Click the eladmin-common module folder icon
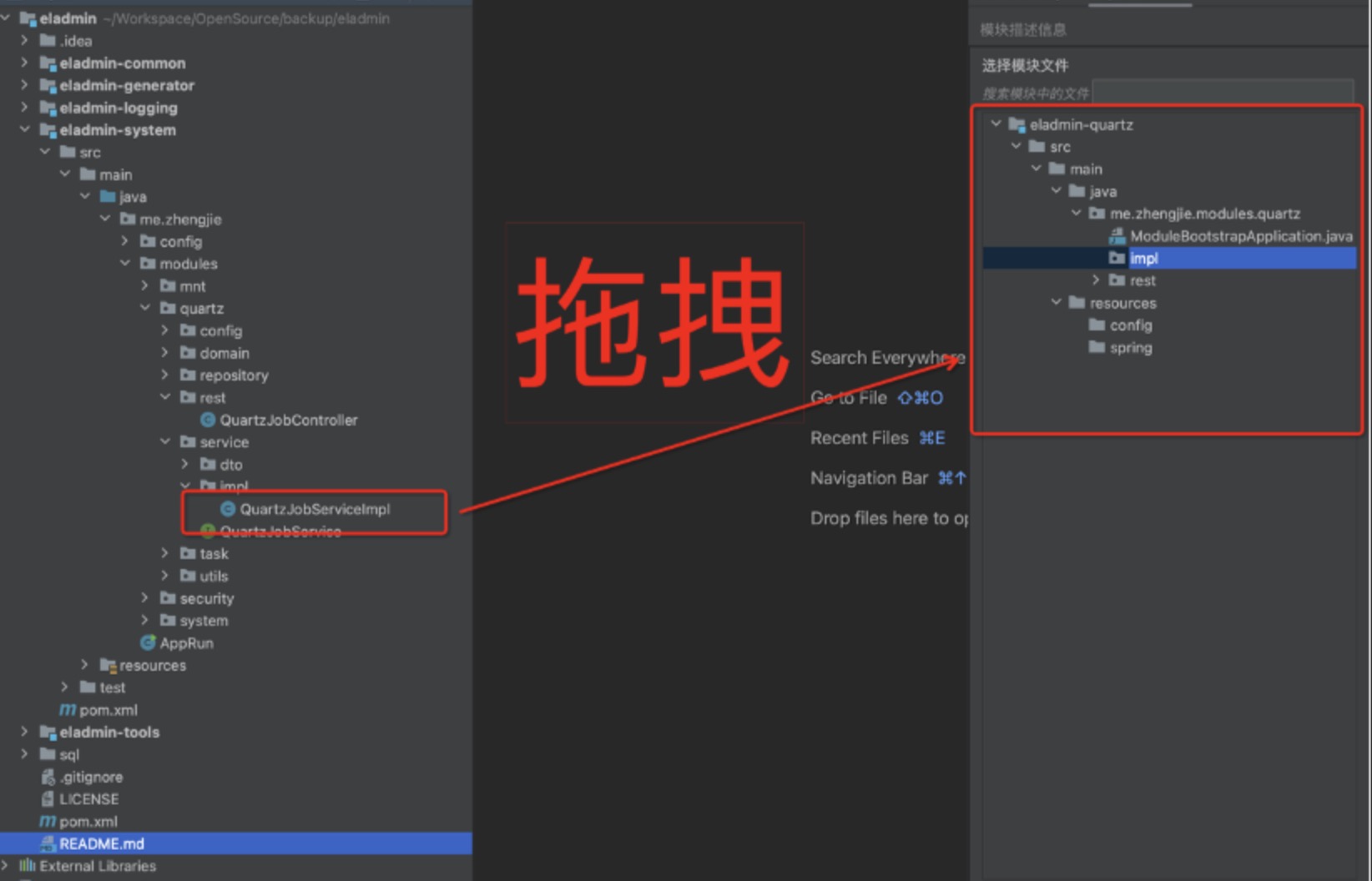The height and width of the screenshot is (881, 1372). coord(48,63)
